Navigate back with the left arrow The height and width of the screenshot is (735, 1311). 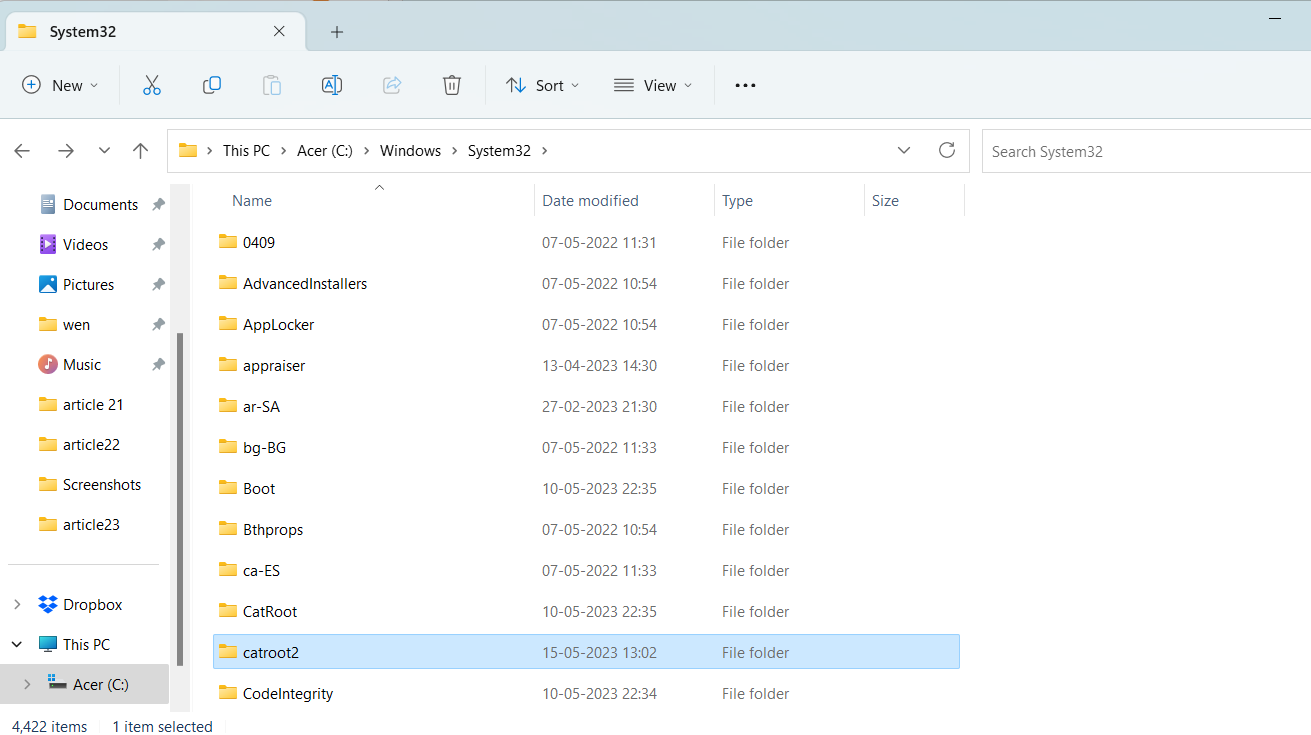click(x=22, y=151)
